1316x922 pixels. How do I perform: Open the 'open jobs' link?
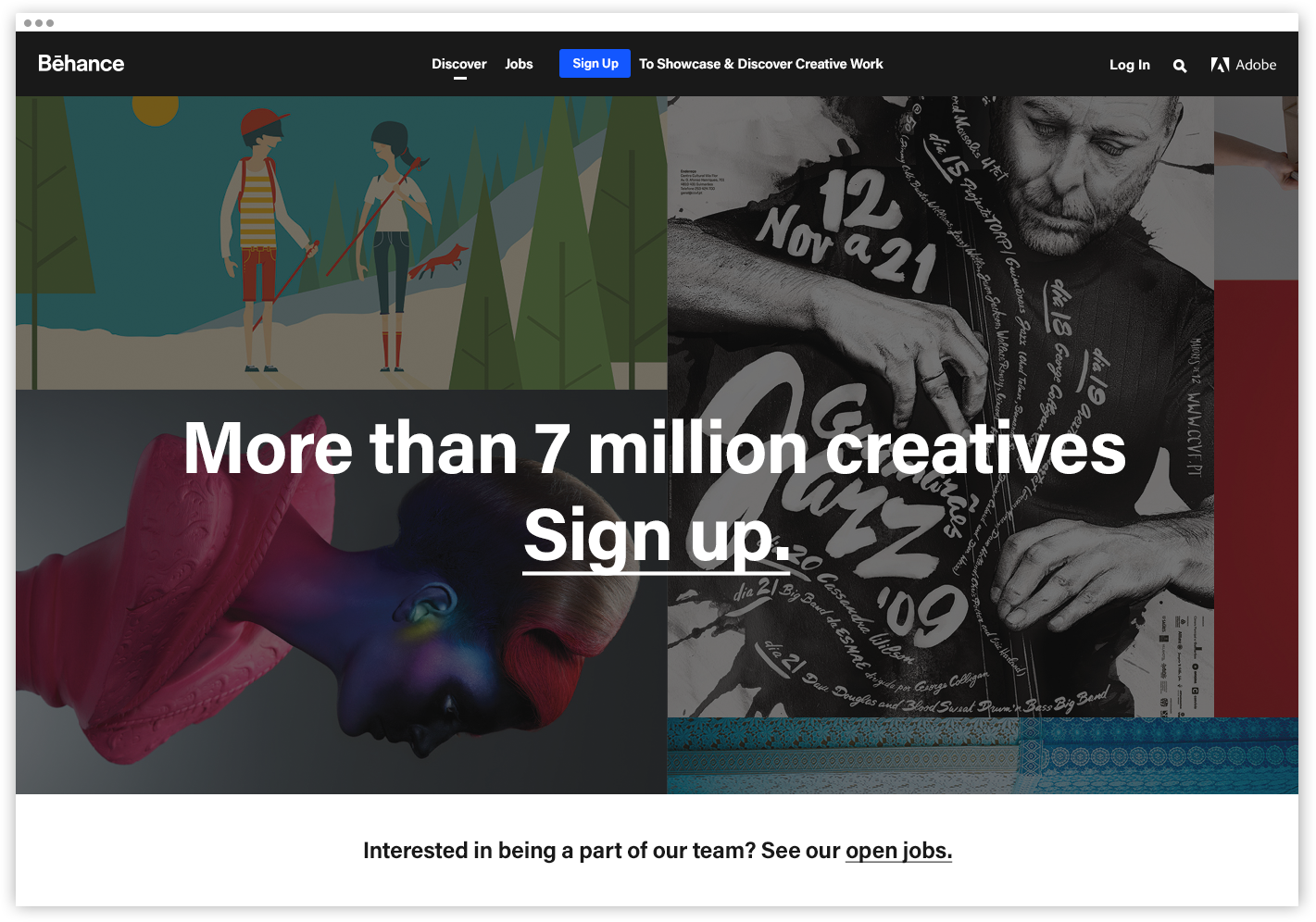point(898,851)
